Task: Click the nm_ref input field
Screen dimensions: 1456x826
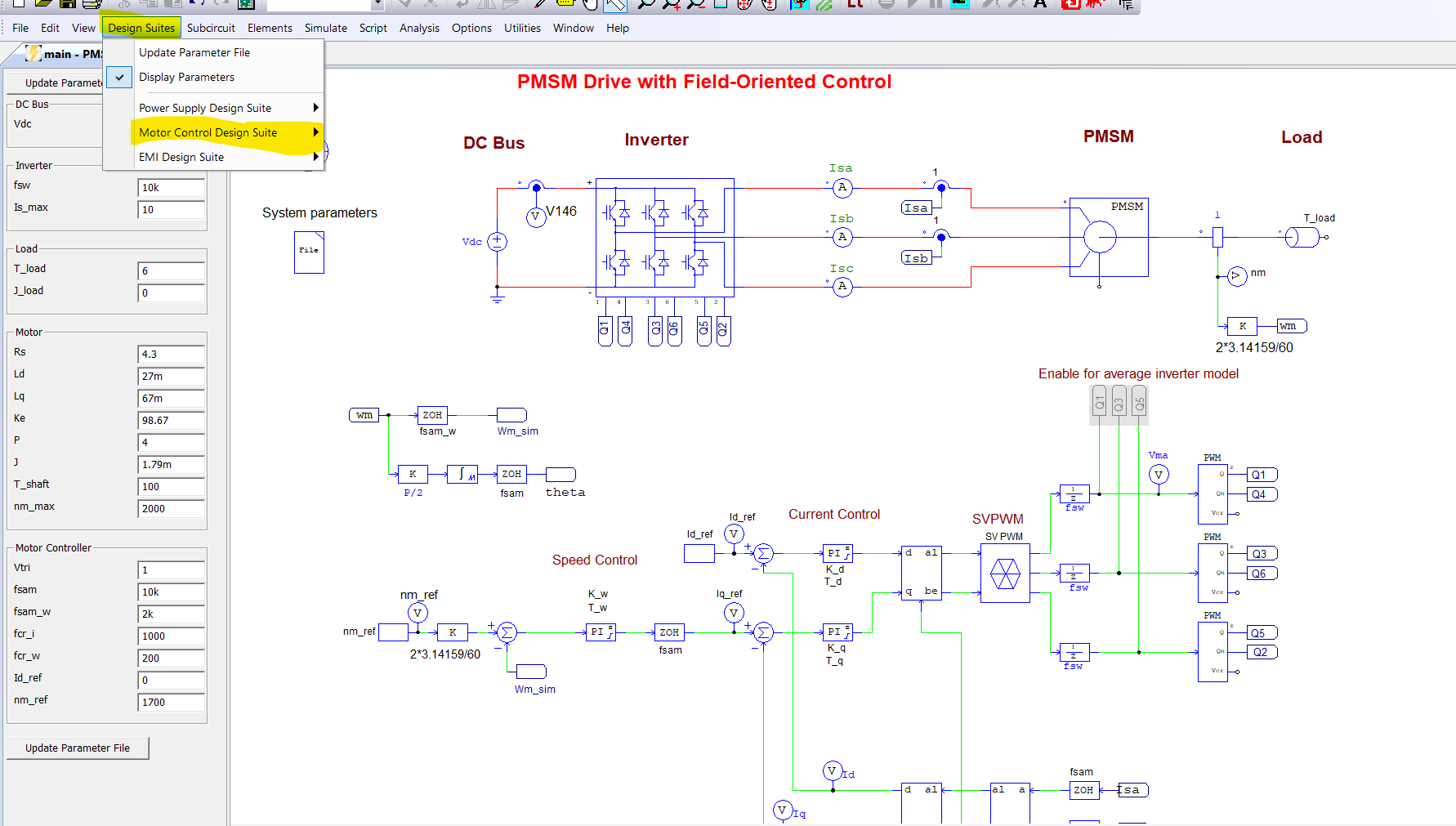Action: coord(171,702)
